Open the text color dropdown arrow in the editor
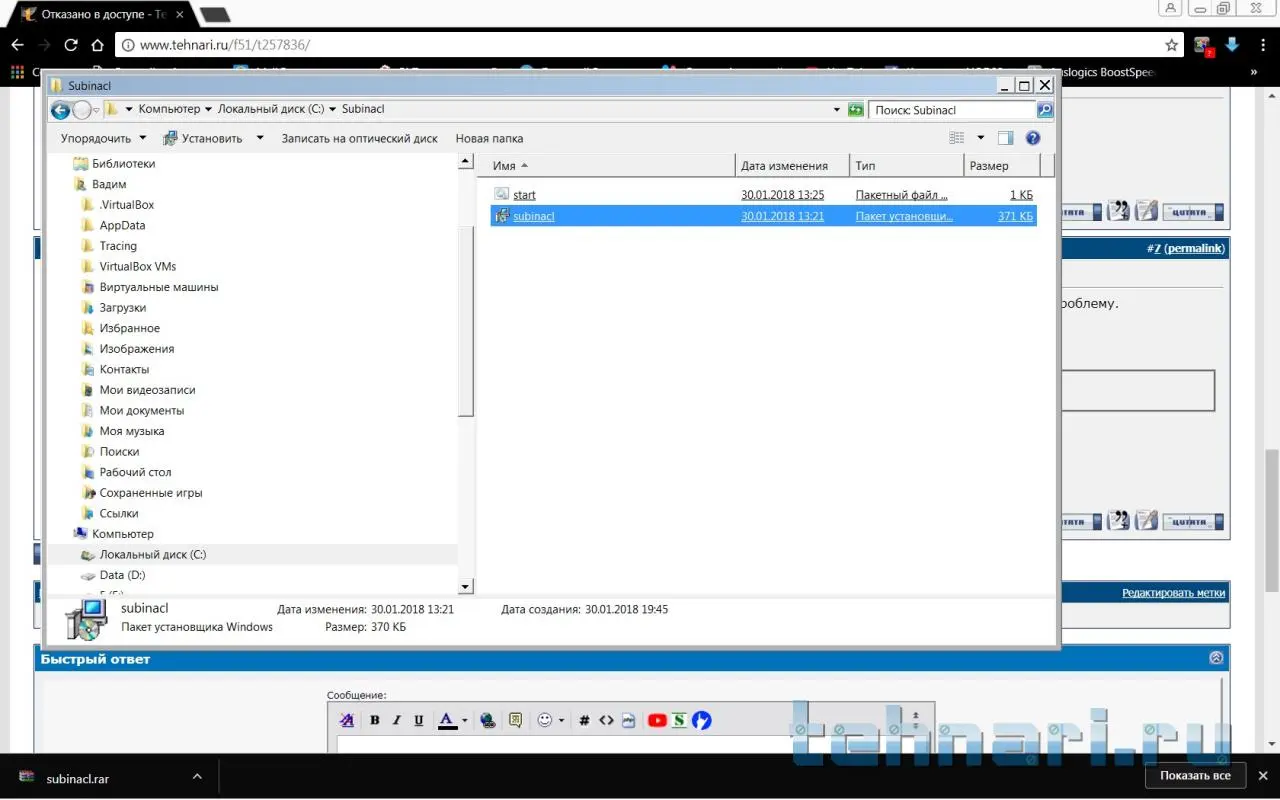The height and width of the screenshot is (800, 1280). pos(464,720)
